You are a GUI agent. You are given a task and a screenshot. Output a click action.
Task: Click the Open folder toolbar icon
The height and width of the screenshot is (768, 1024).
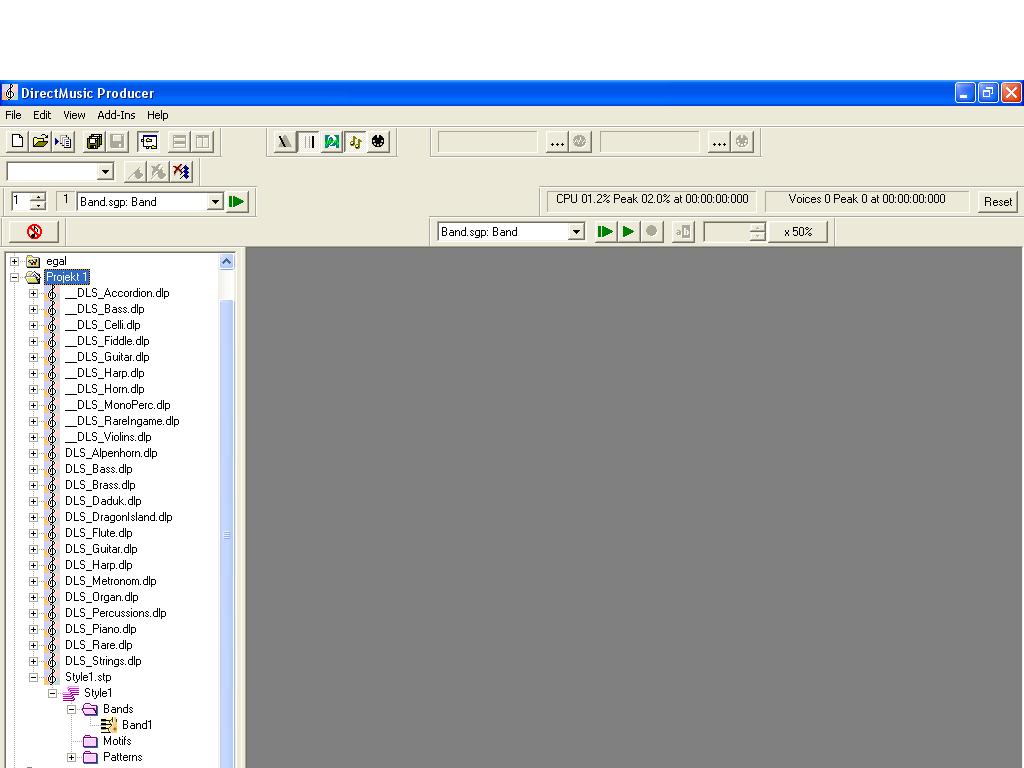(x=40, y=142)
